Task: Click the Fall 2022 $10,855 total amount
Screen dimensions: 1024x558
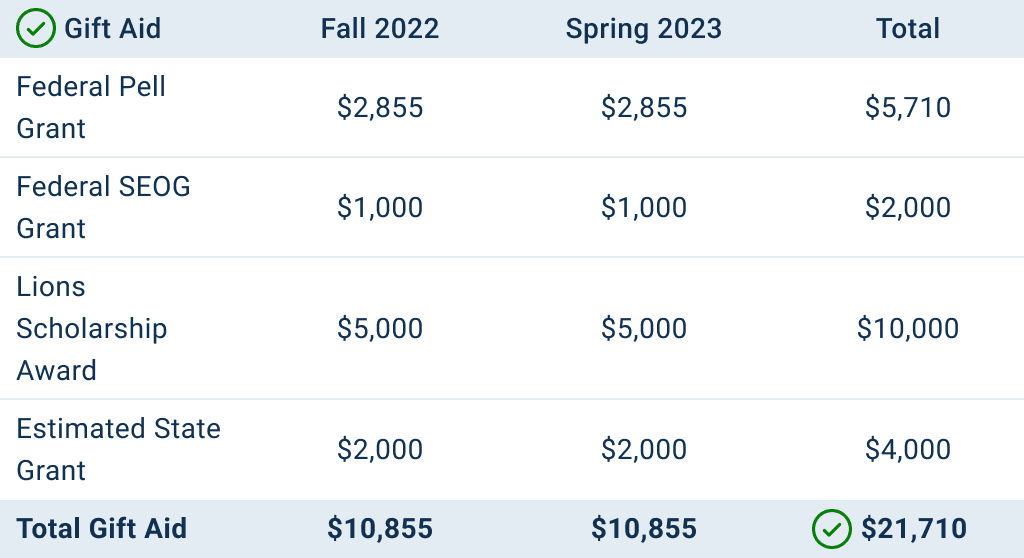Action: [x=380, y=529]
